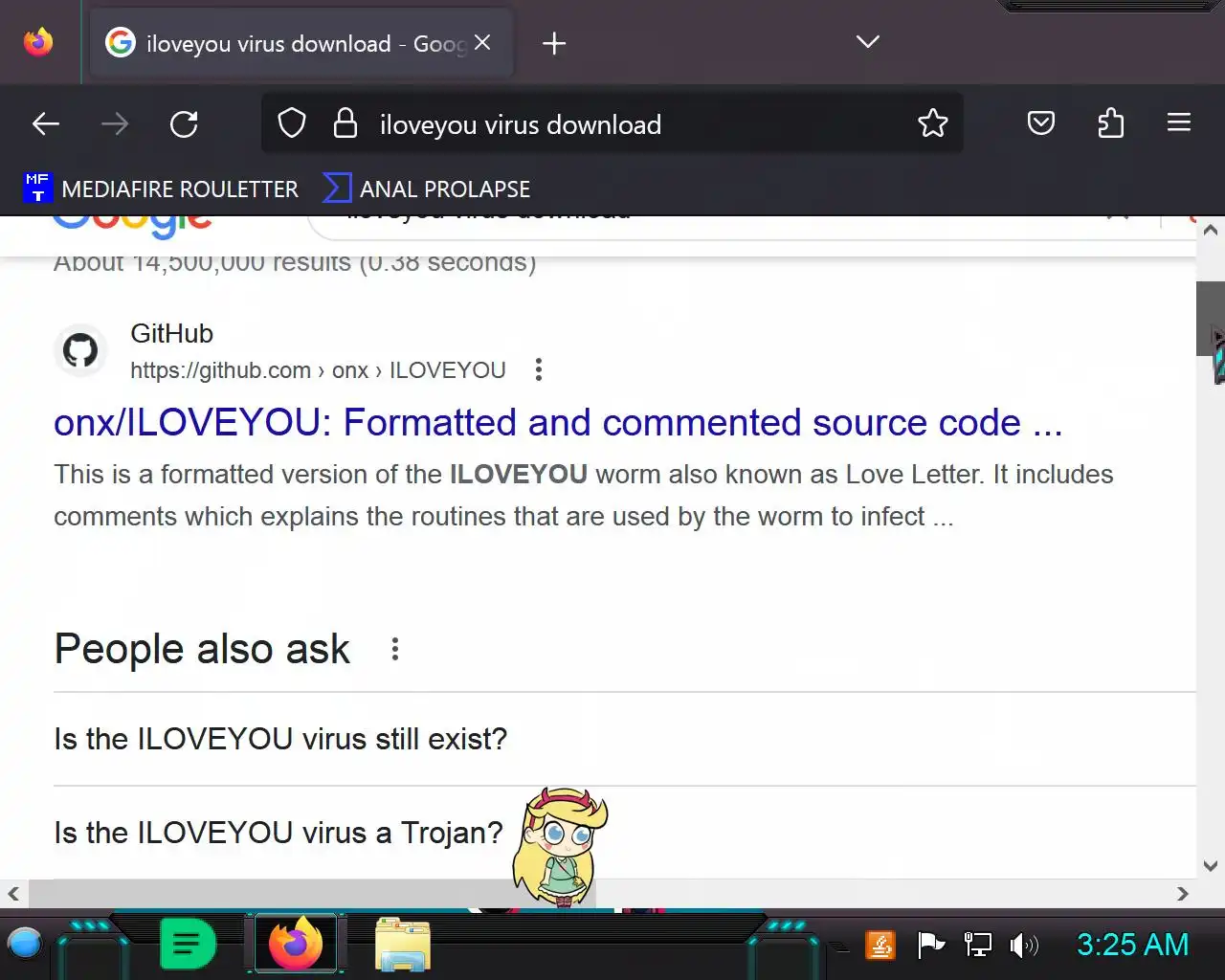The height and width of the screenshot is (980, 1225).
Task: Expand 'Is the ILOVEYOU virus a Trojan?'
Action: 625,833
